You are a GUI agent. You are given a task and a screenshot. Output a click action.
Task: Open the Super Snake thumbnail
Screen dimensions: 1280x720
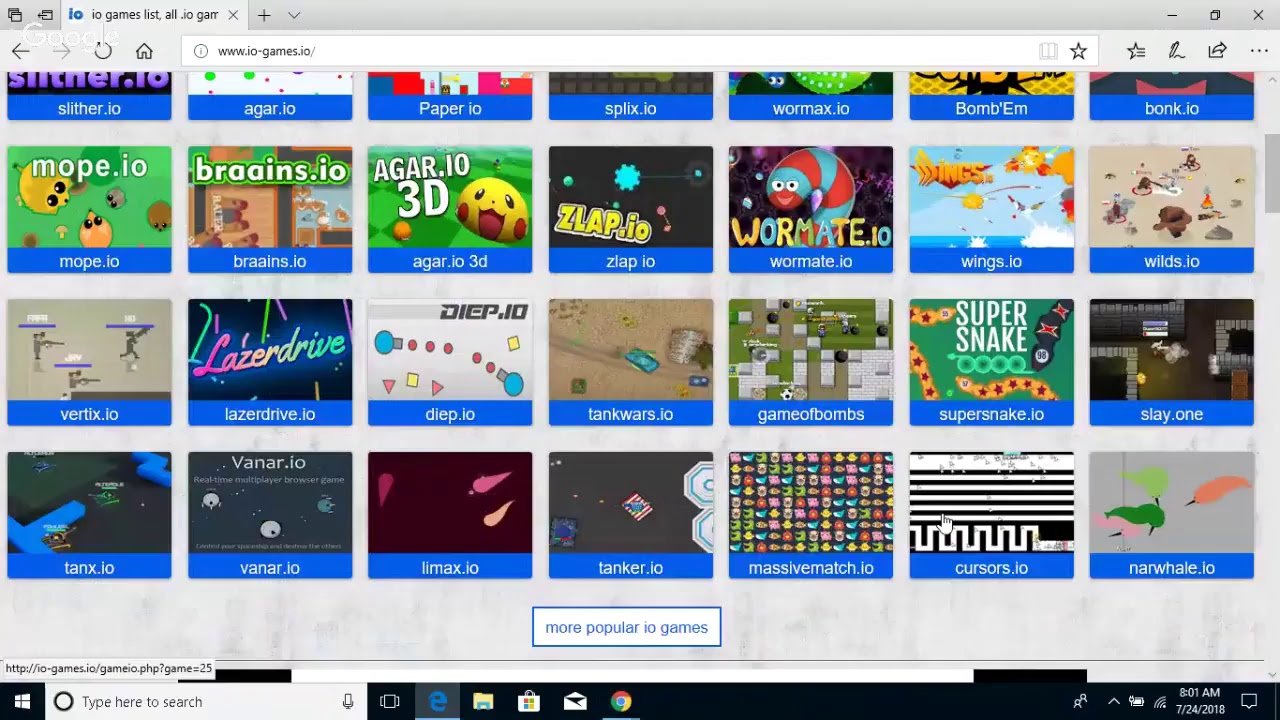992,350
